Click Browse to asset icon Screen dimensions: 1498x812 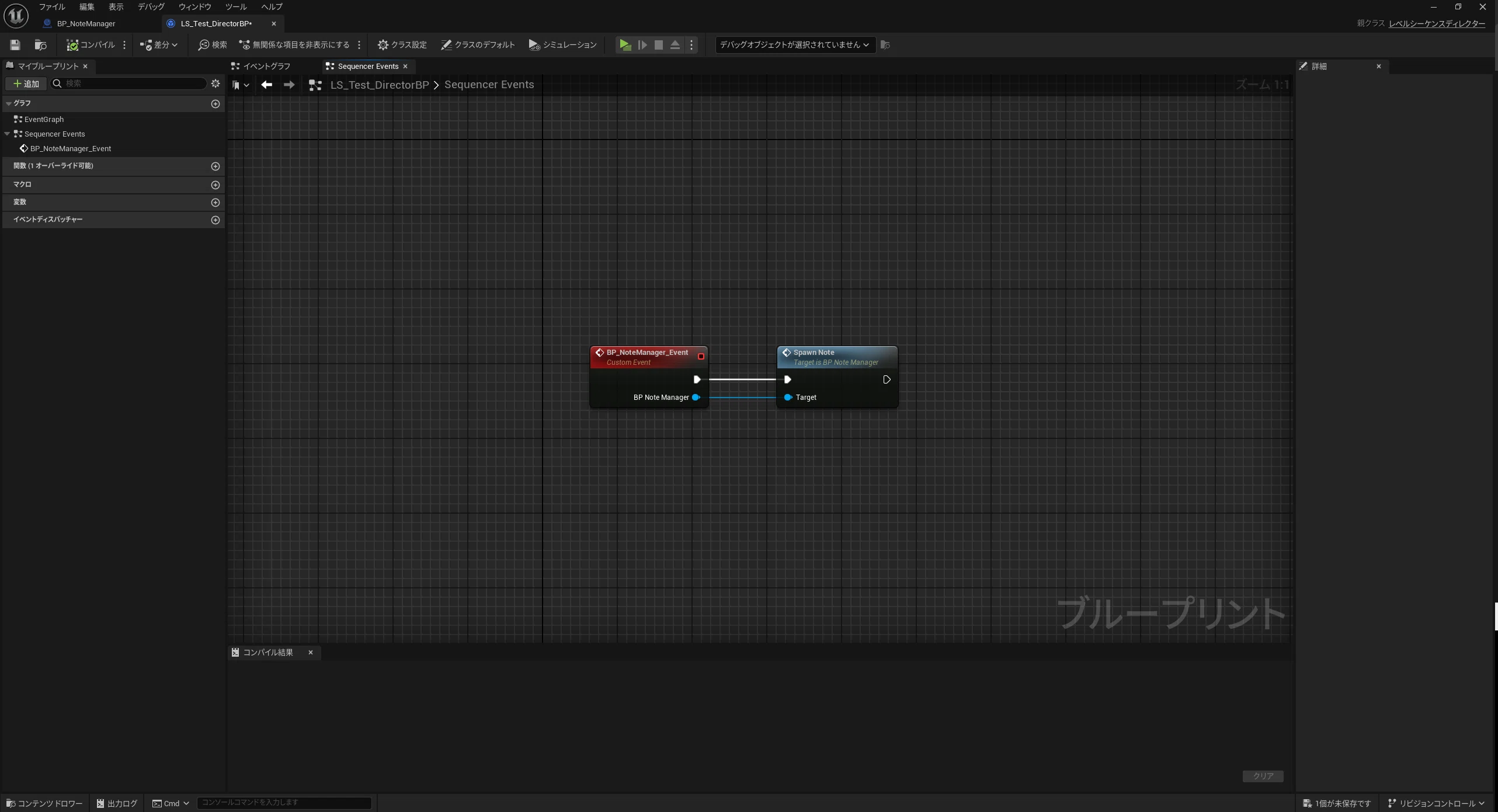tap(40, 45)
